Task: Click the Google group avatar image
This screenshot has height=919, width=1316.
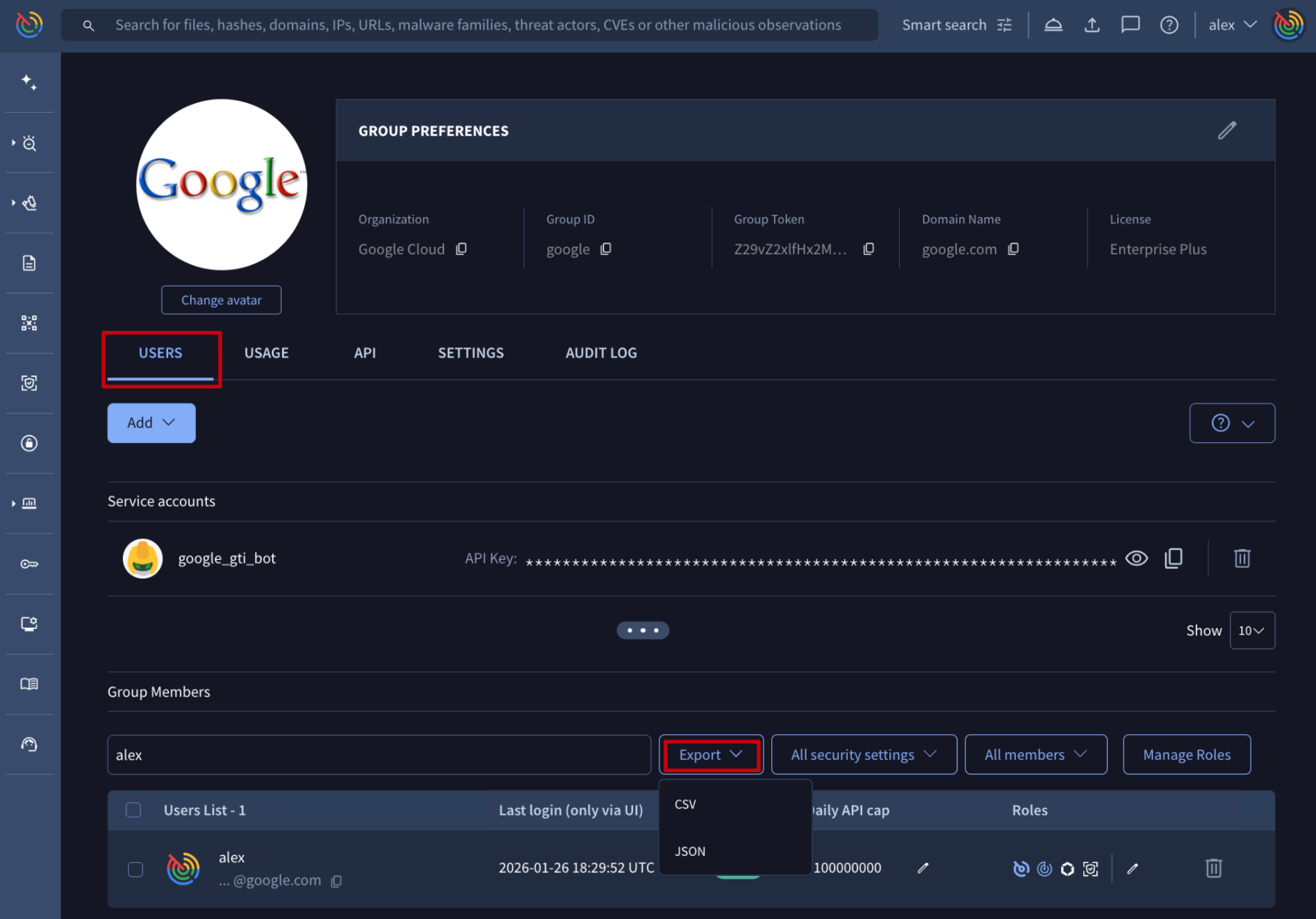Action: coord(222,185)
